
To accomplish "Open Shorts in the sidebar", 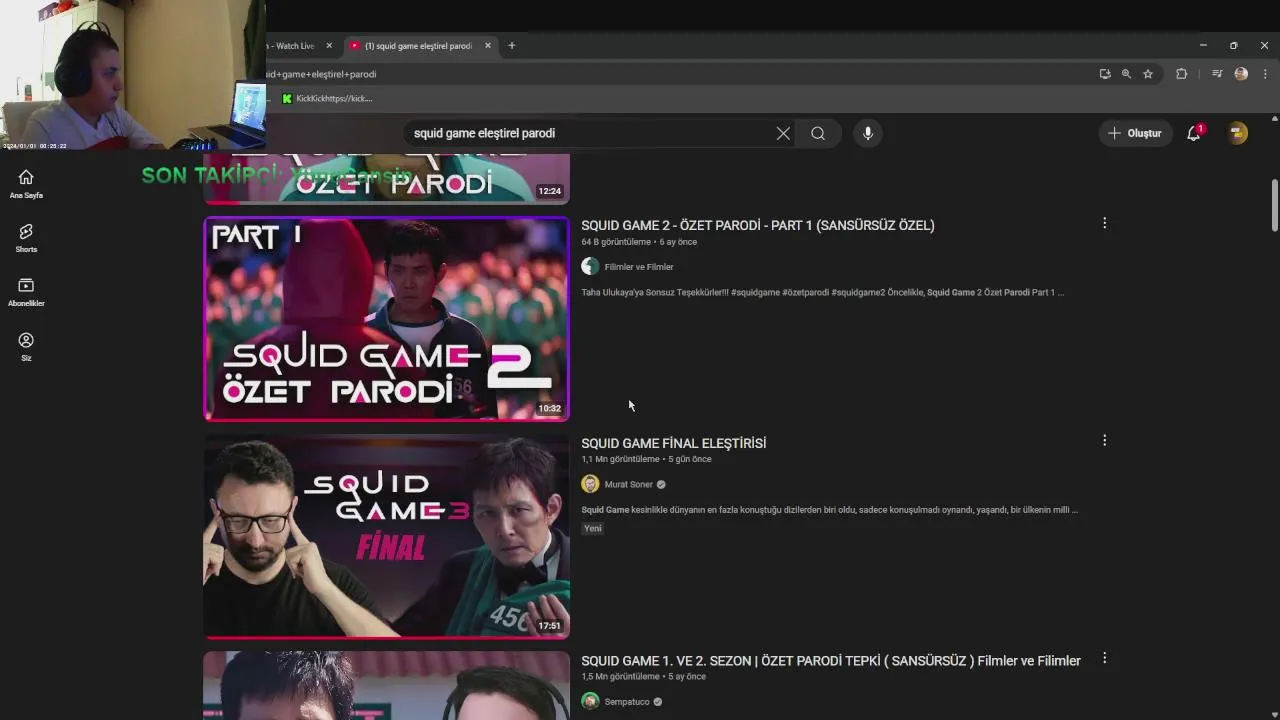I will point(26,238).
